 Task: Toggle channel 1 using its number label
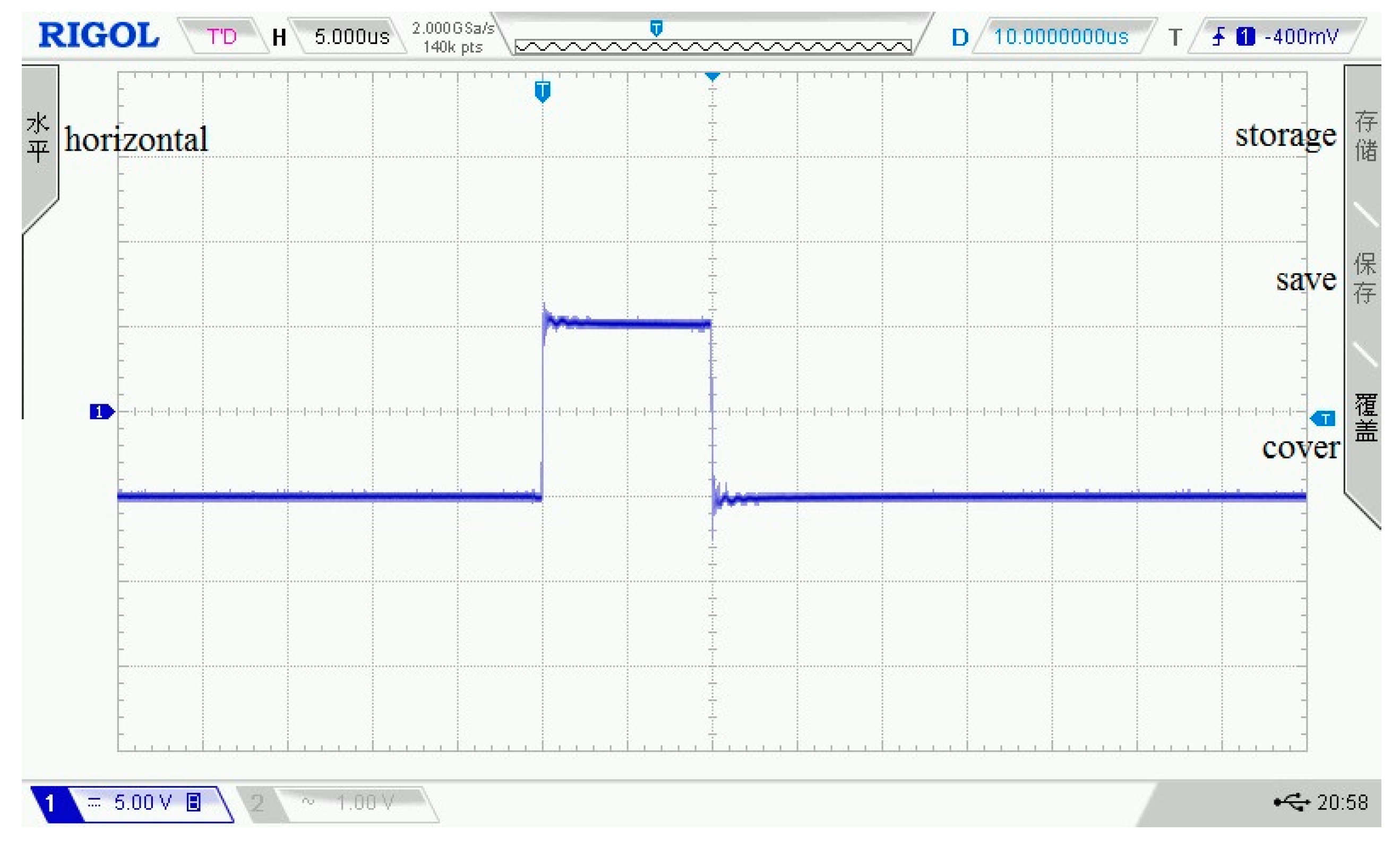point(50,803)
